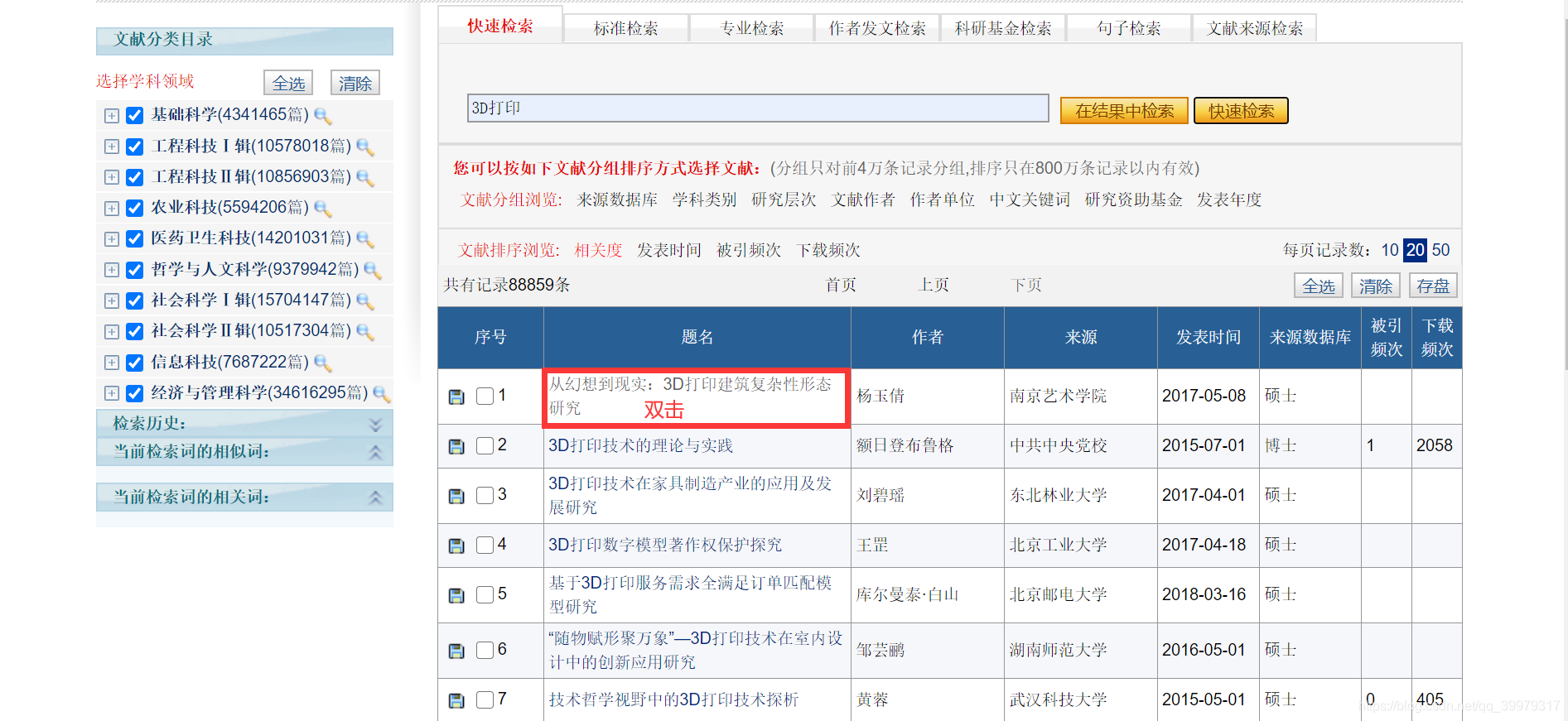Viewport: 1568px width, 721px height.
Task: Go to 下页 of results
Action: tap(1027, 285)
